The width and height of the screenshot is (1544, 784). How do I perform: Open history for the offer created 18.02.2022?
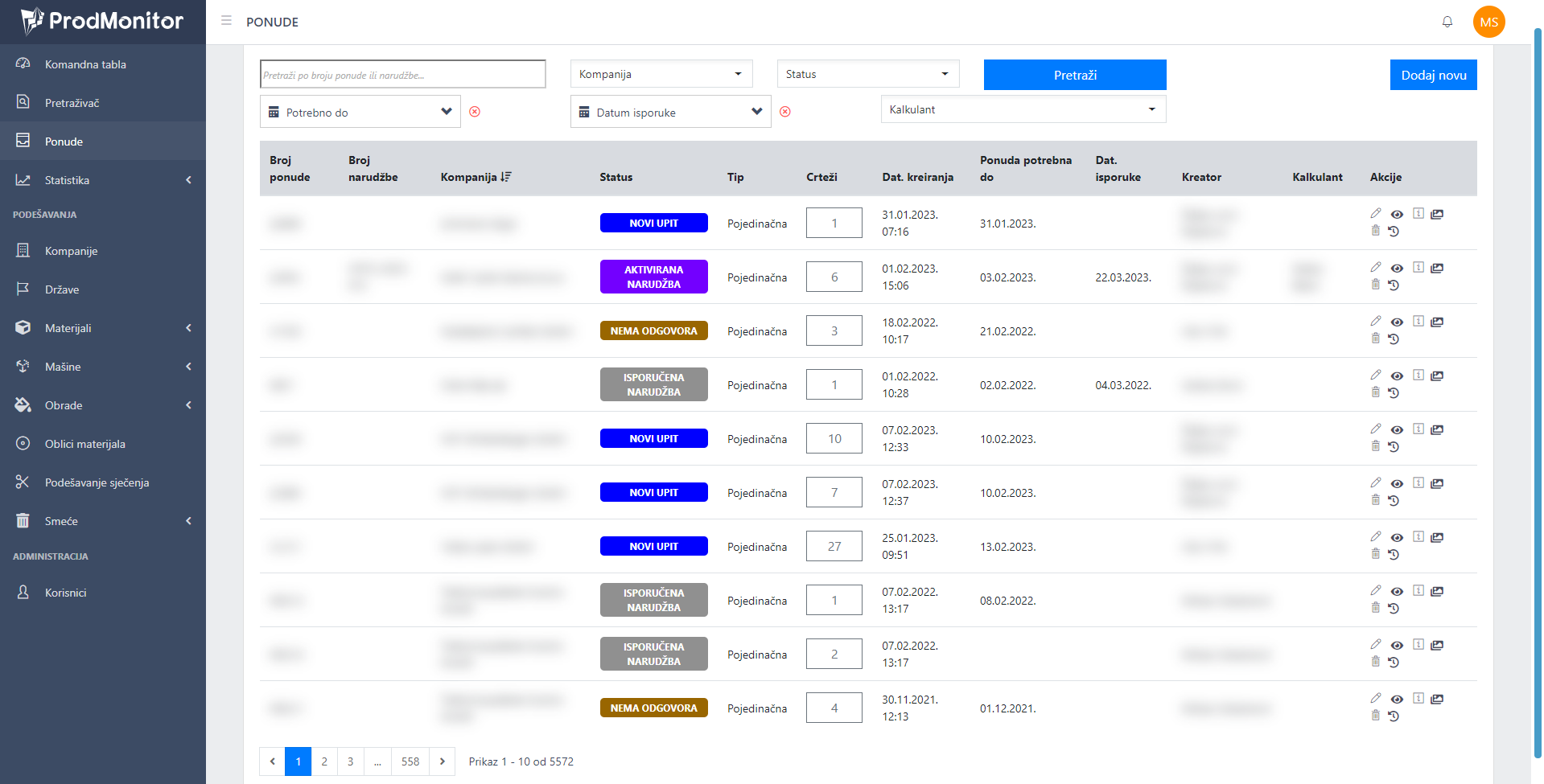pyautogui.click(x=1394, y=339)
